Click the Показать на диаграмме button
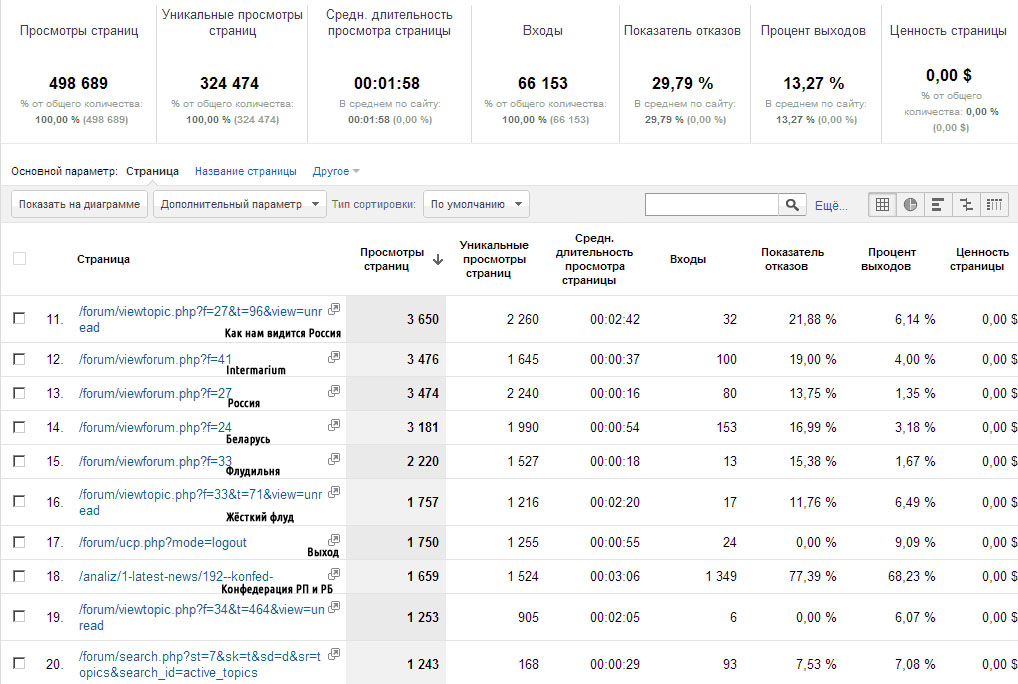Viewport: 1018px width, 684px height. pos(79,204)
